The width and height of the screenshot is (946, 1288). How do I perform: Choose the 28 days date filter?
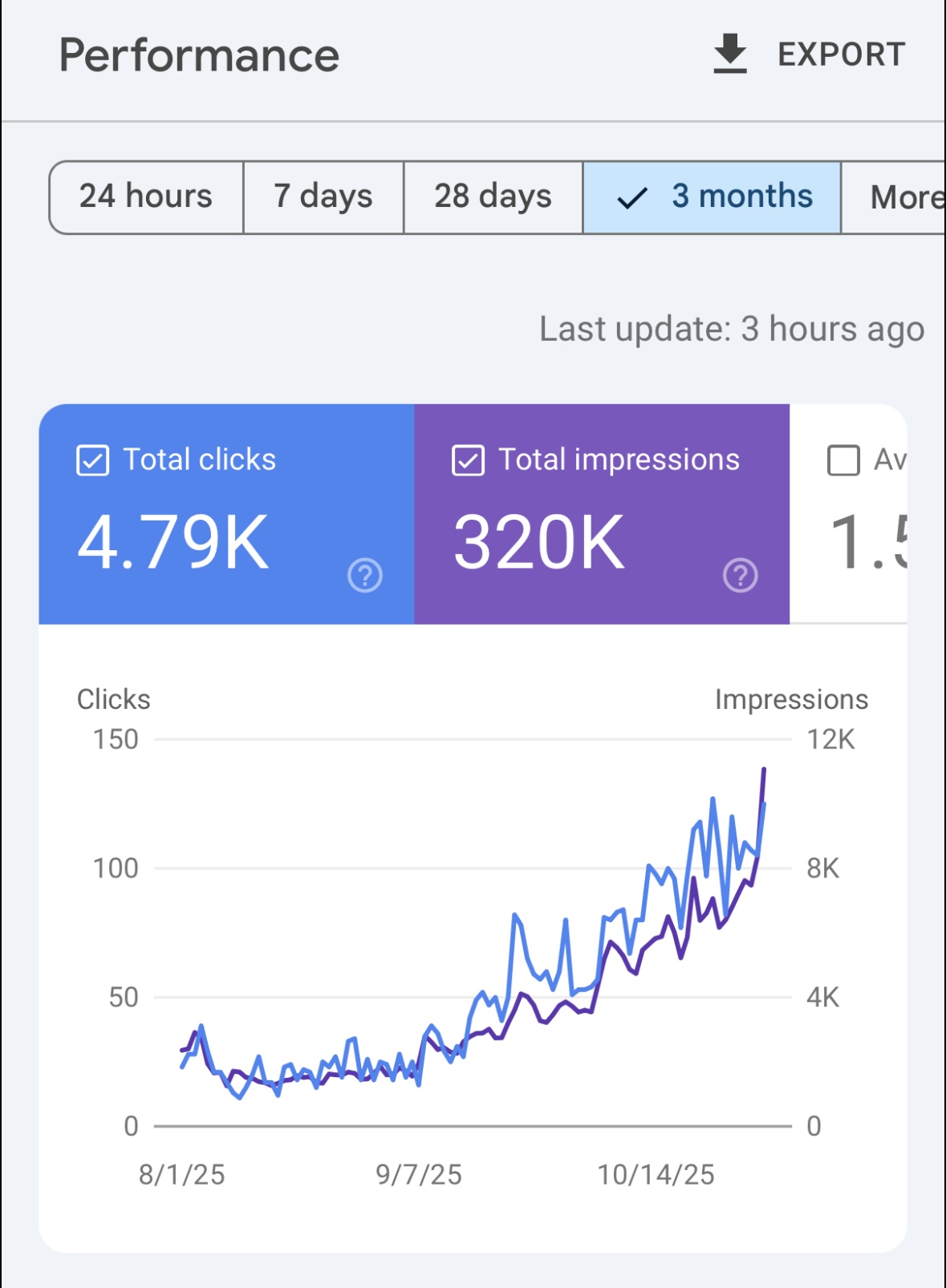point(493,197)
